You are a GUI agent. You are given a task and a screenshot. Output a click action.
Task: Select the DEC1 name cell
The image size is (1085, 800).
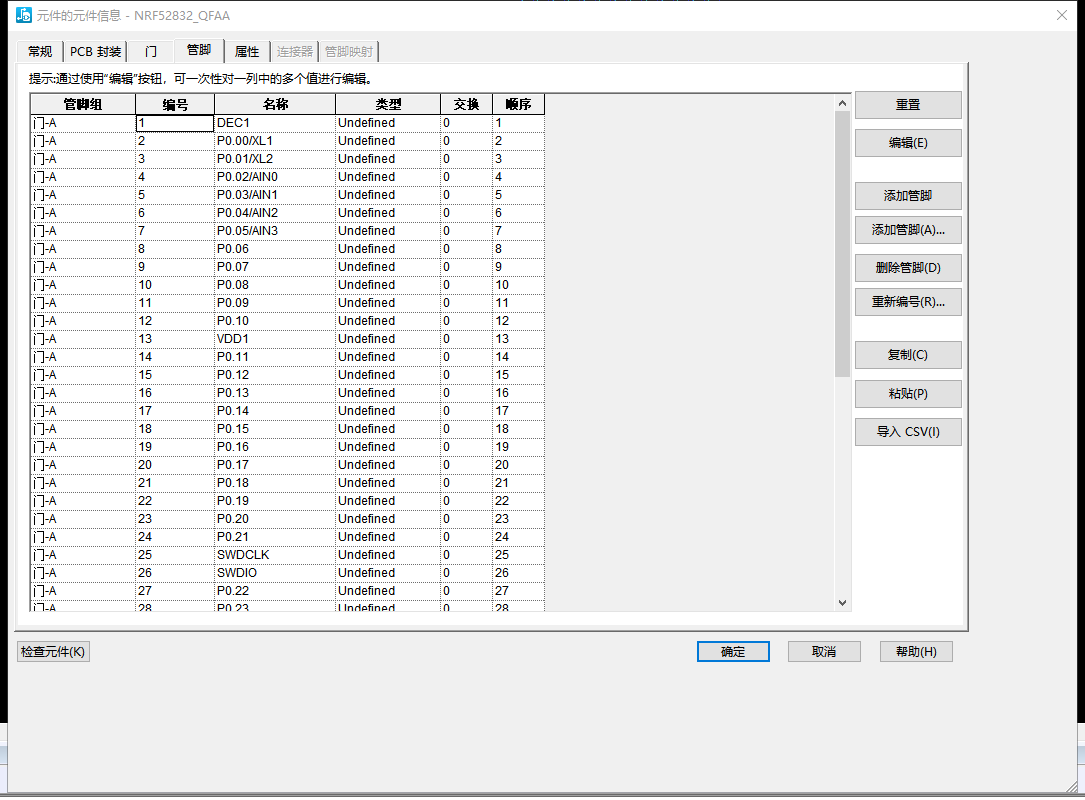click(275, 123)
